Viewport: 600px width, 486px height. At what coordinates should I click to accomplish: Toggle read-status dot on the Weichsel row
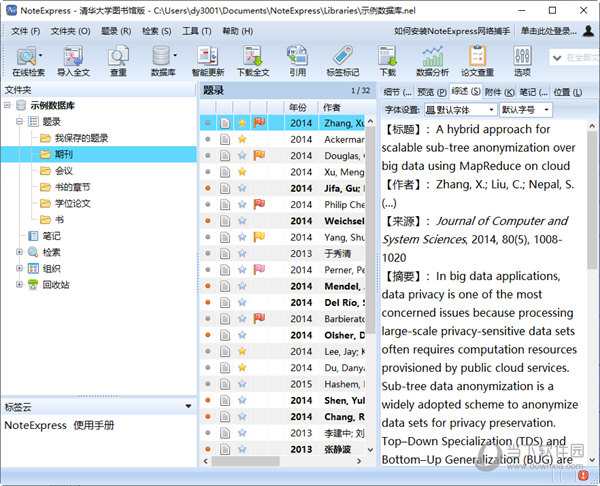point(208,221)
